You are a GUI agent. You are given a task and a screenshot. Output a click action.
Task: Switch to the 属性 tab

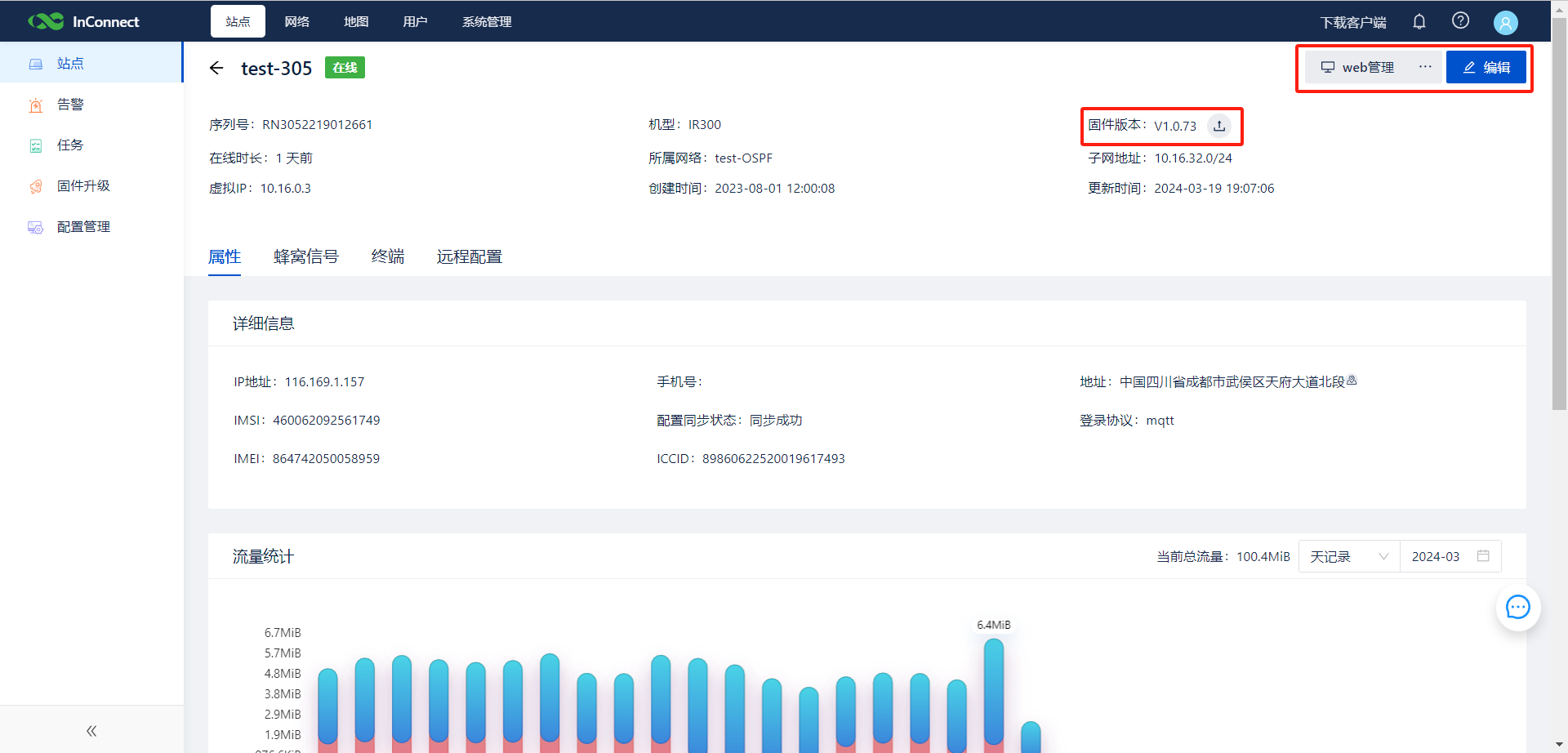[225, 257]
